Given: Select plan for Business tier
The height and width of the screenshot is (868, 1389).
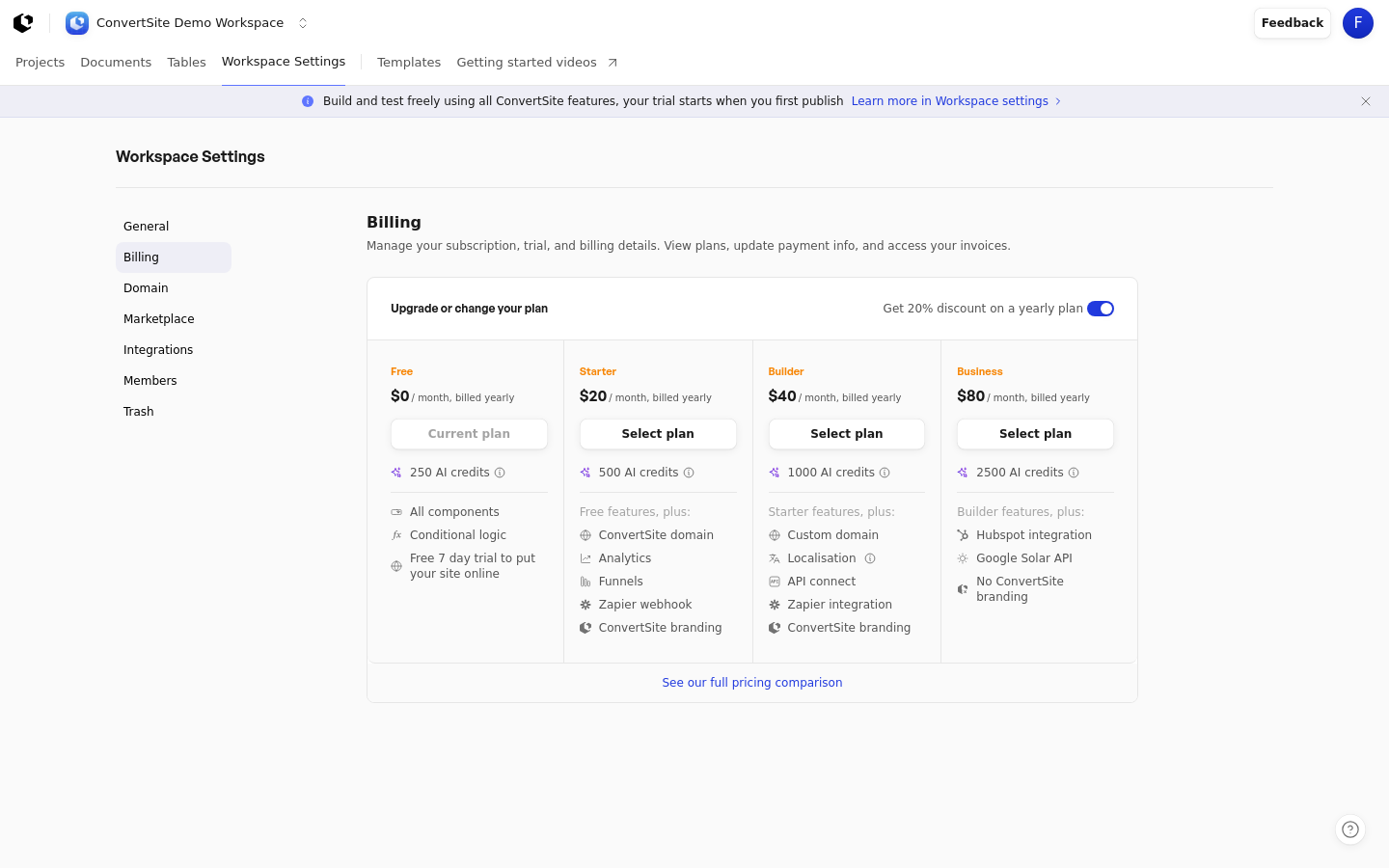Looking at the screenshot, I should (1035, 434).
